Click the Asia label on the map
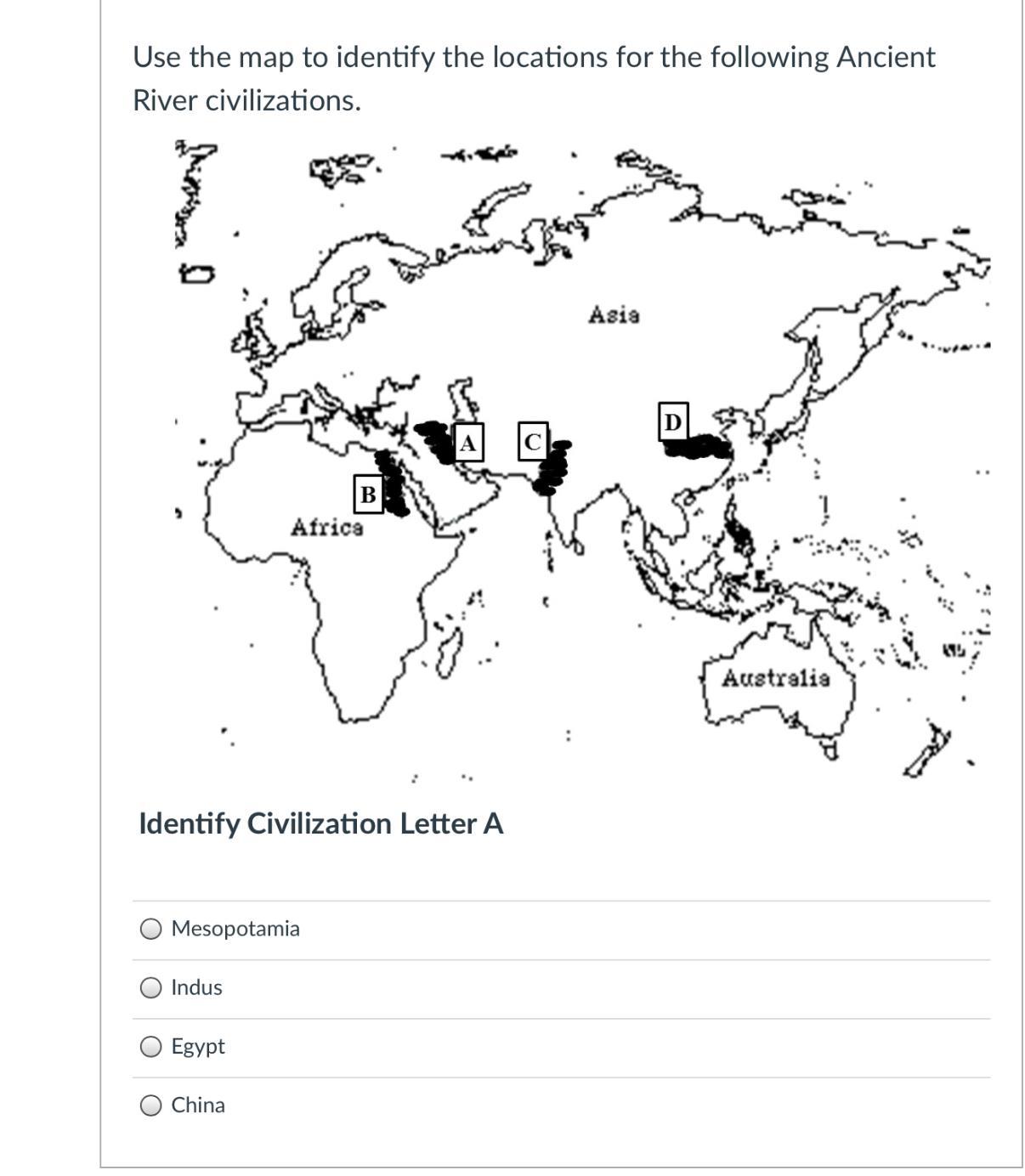Image resolution: width=1025 pixels, height=1176 pixels. coord(614,315)
